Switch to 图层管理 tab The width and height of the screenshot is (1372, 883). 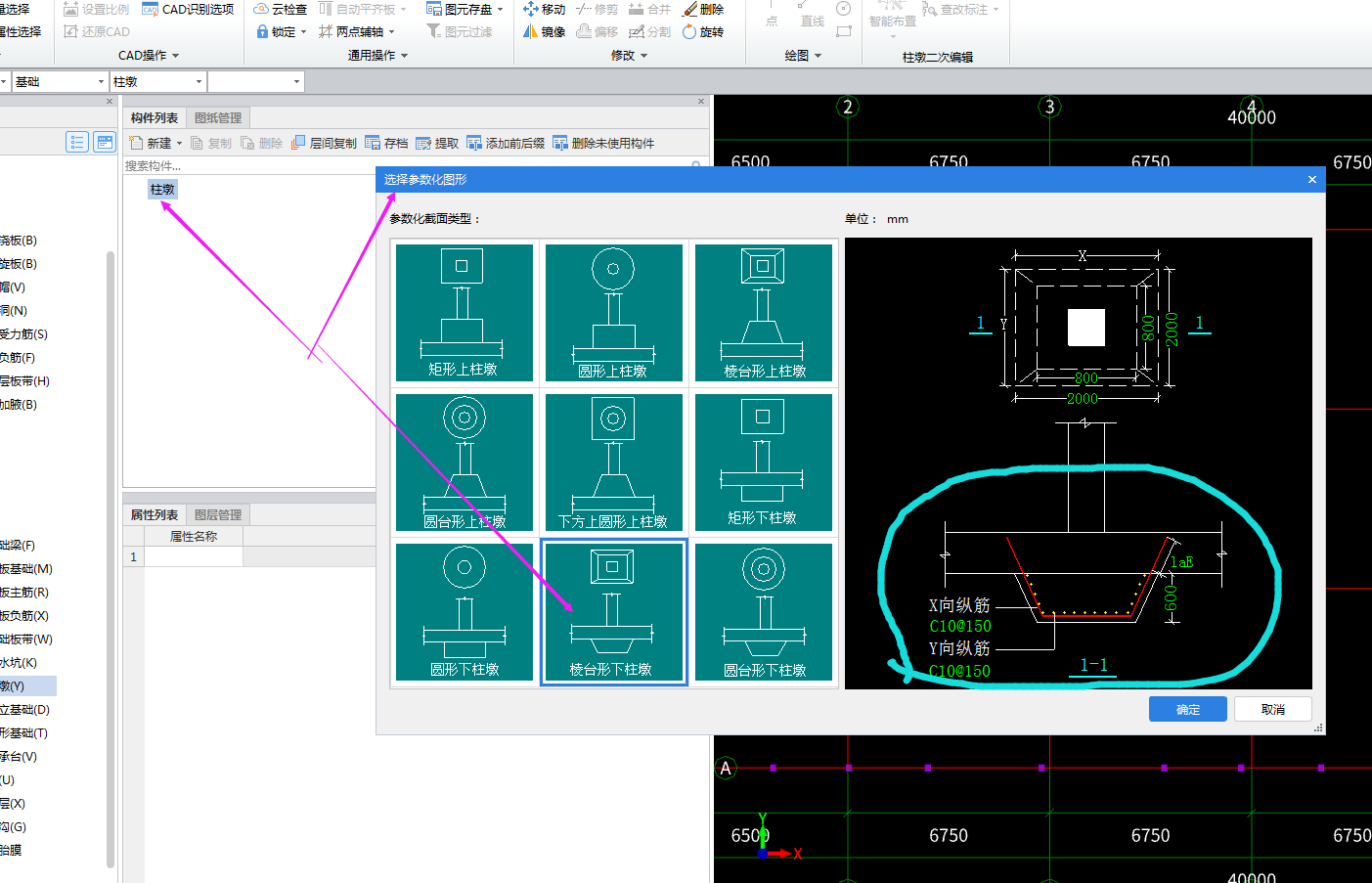point(218,515)
